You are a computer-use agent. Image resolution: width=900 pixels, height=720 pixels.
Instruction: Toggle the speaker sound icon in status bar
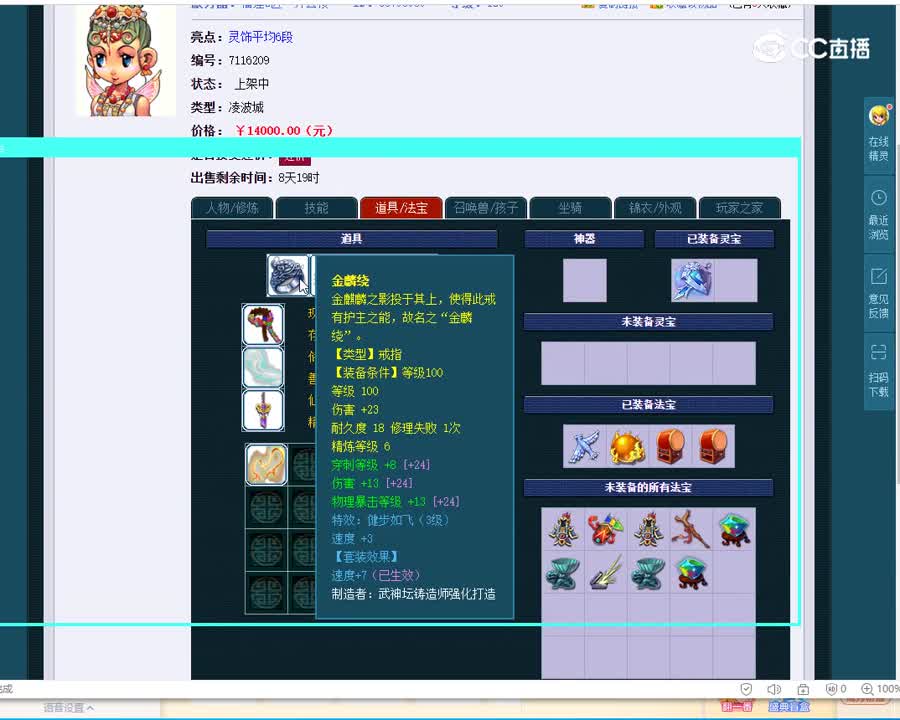774,689
